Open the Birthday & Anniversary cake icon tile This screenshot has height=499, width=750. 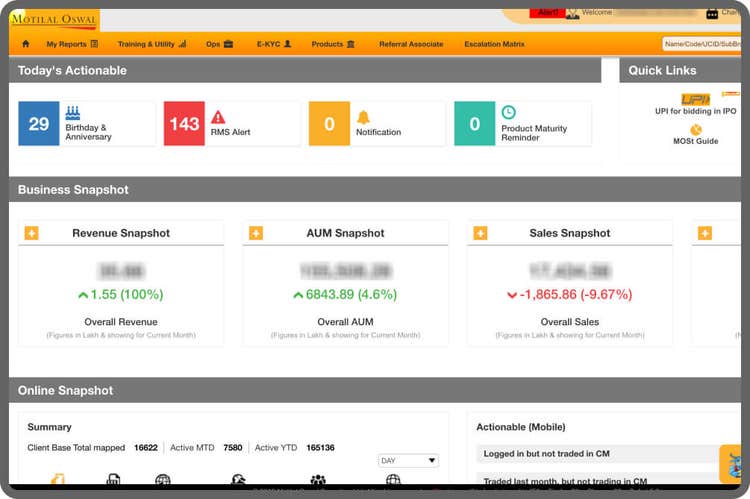pos(73,114)
